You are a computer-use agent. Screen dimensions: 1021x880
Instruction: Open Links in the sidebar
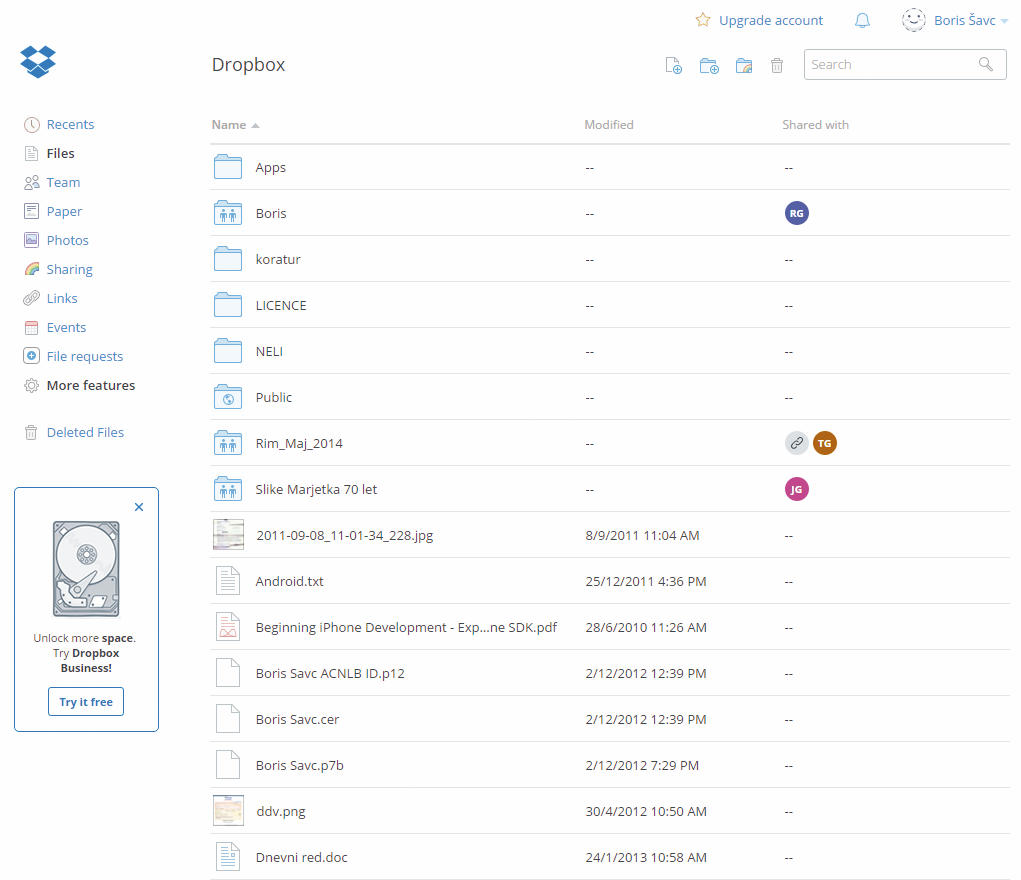click(x=62, y=298)
